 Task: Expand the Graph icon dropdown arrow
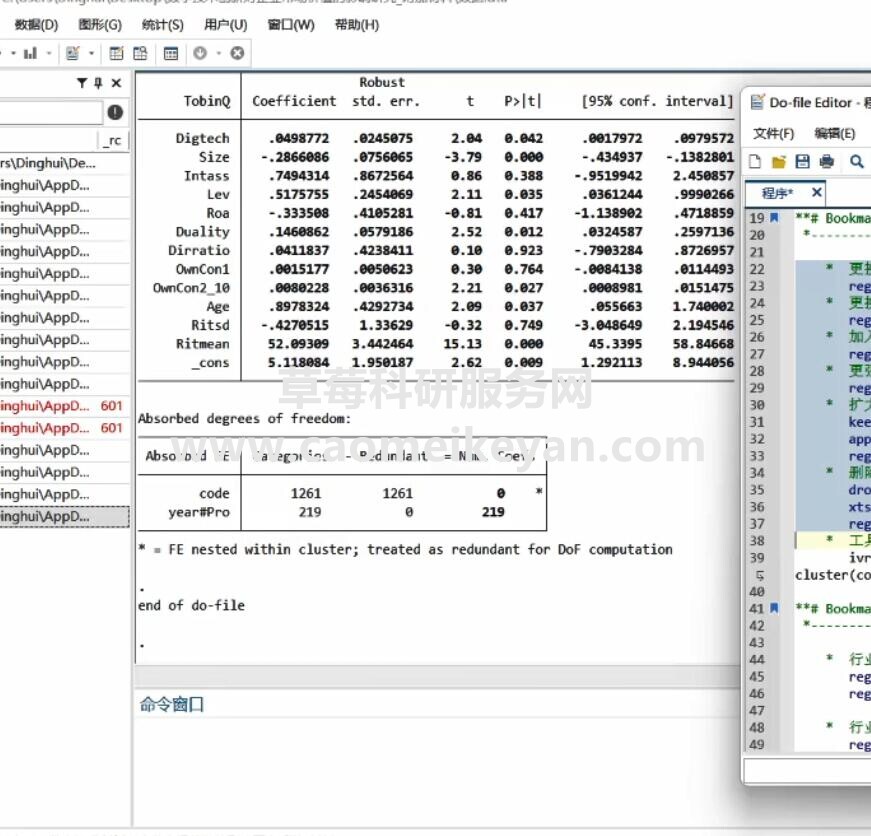49,53
